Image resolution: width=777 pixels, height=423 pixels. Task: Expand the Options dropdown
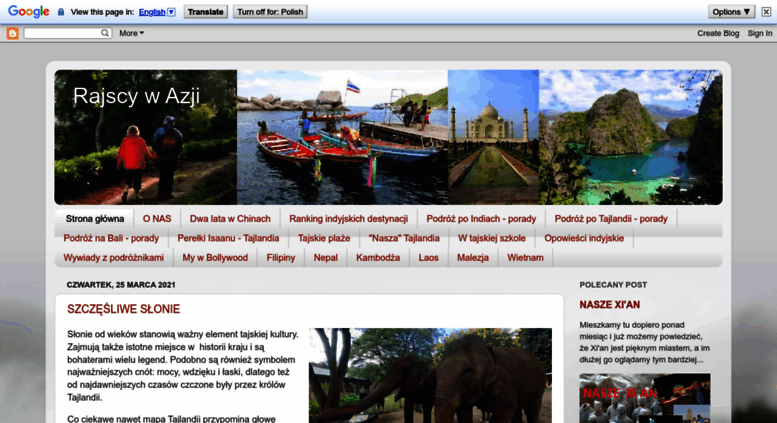pos(731,12)
